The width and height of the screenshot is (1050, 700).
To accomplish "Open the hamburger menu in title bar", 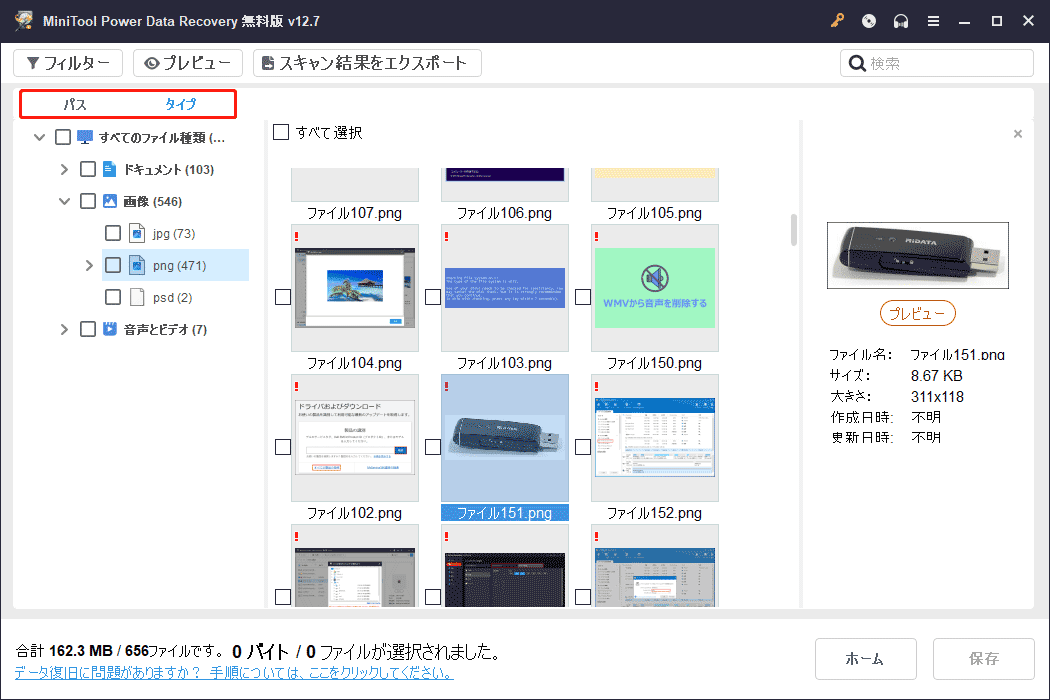I will click(x=933, y=20).
